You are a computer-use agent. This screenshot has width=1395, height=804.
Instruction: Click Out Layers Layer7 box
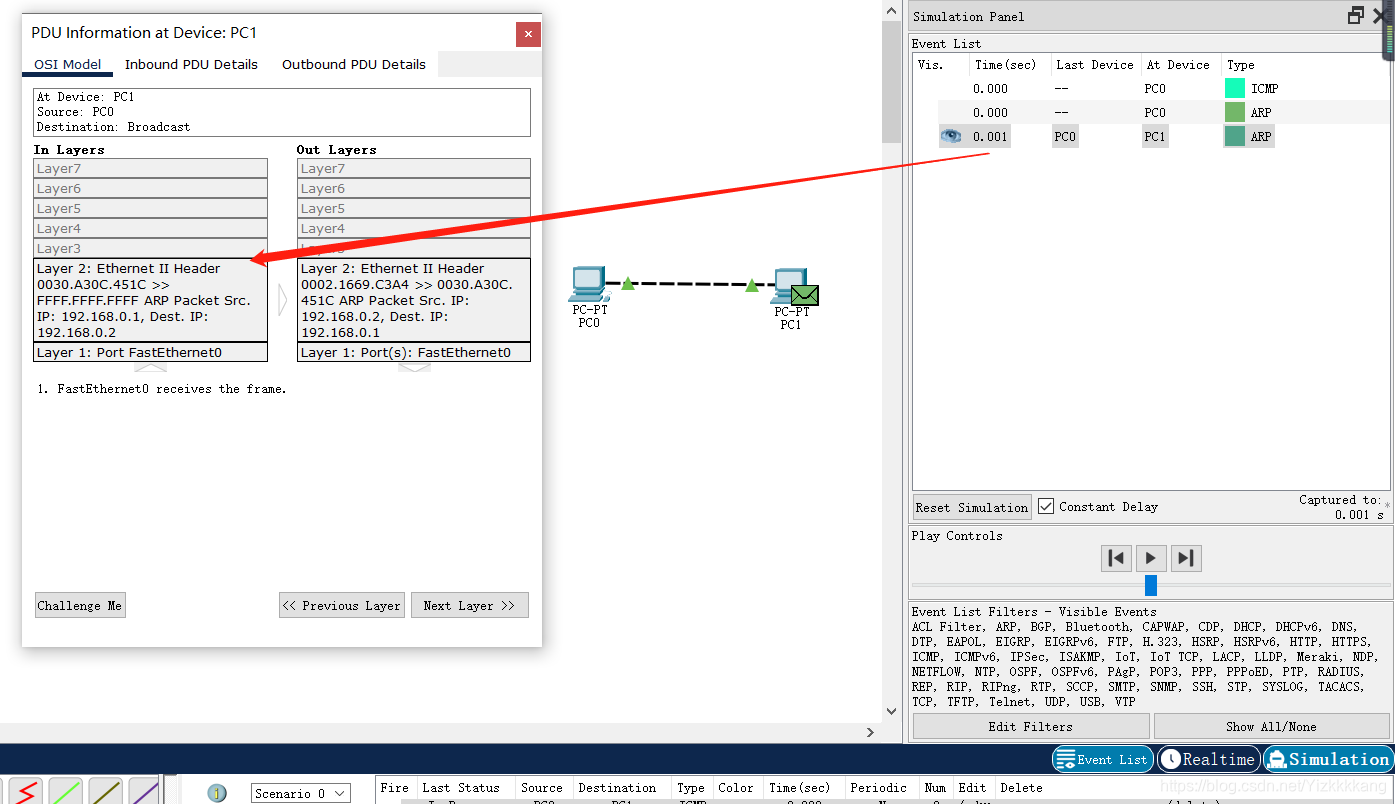414,168
